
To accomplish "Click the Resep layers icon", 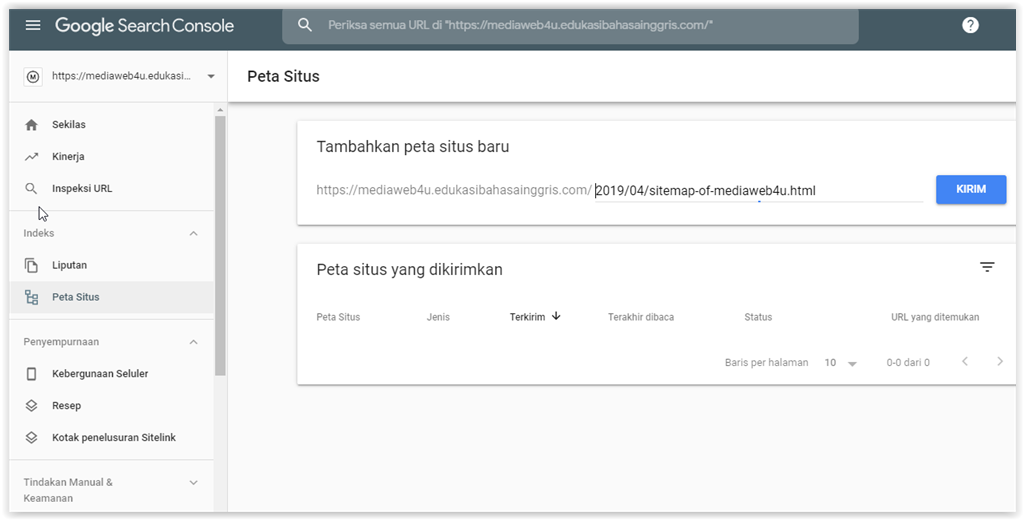I will (x=31, y=406).
